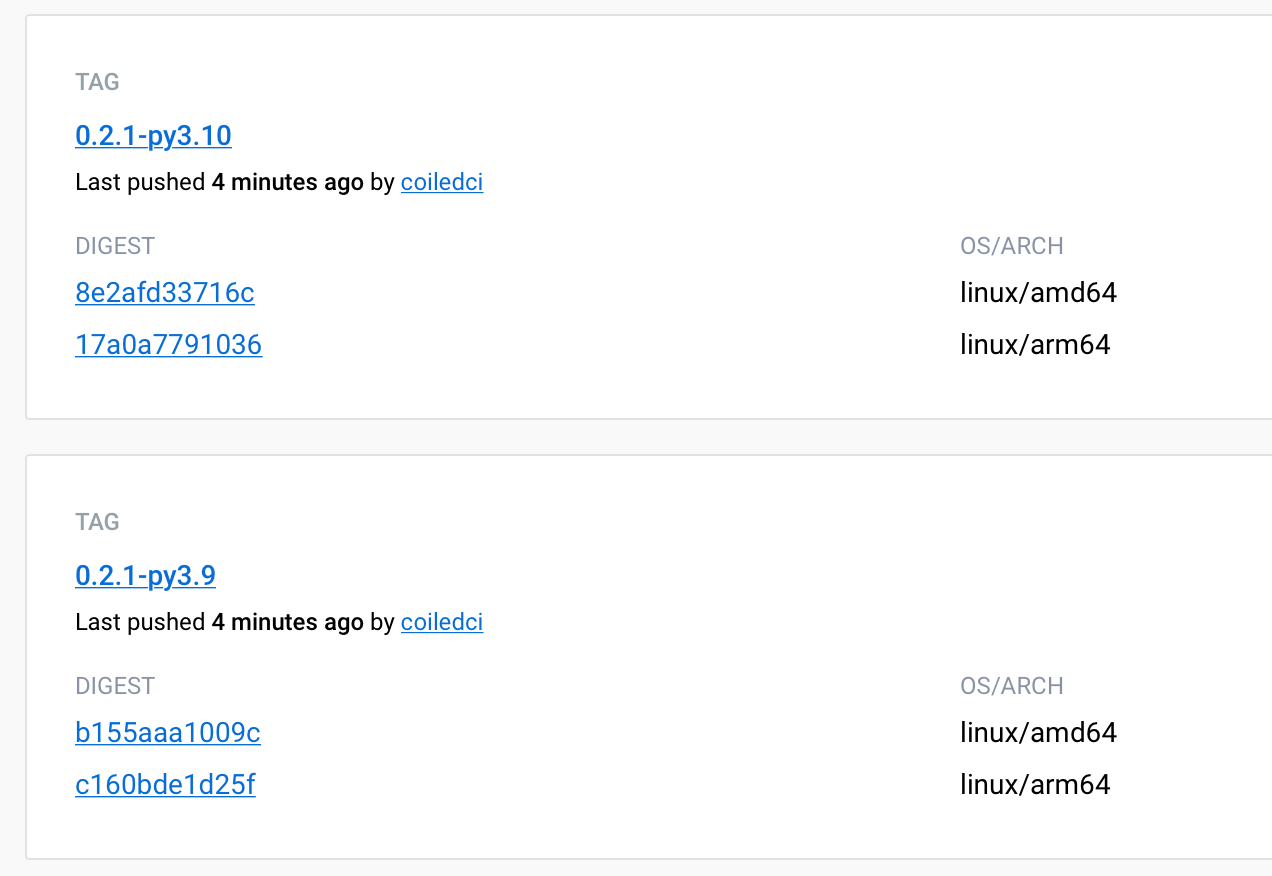Select the linux/amd64 entry under 0.2.1-py3.9
Screen dimensions: 1272x876
tap(1038, 732)
